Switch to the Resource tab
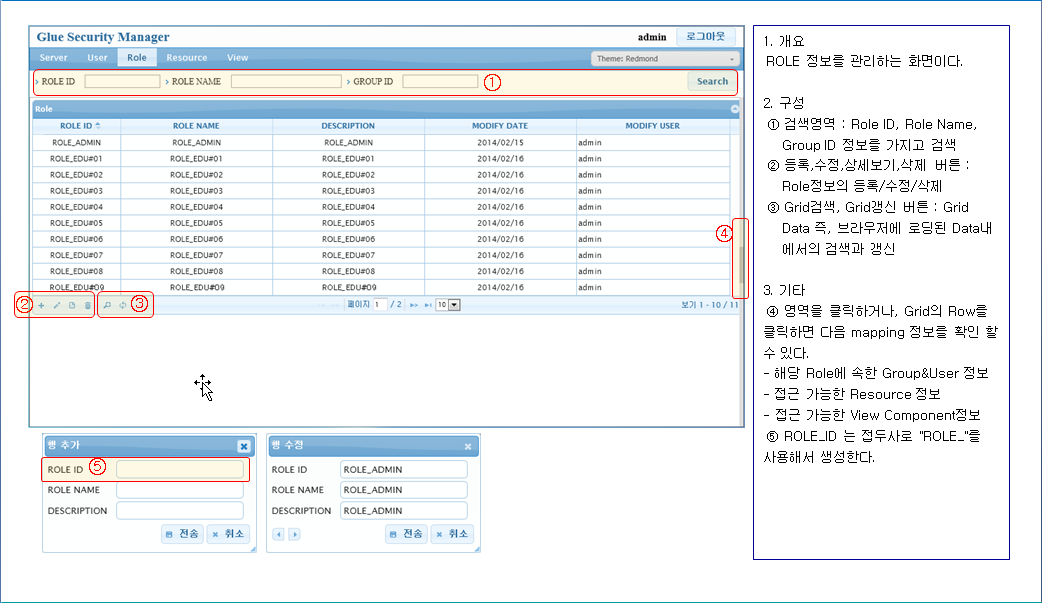 (187, 58)
